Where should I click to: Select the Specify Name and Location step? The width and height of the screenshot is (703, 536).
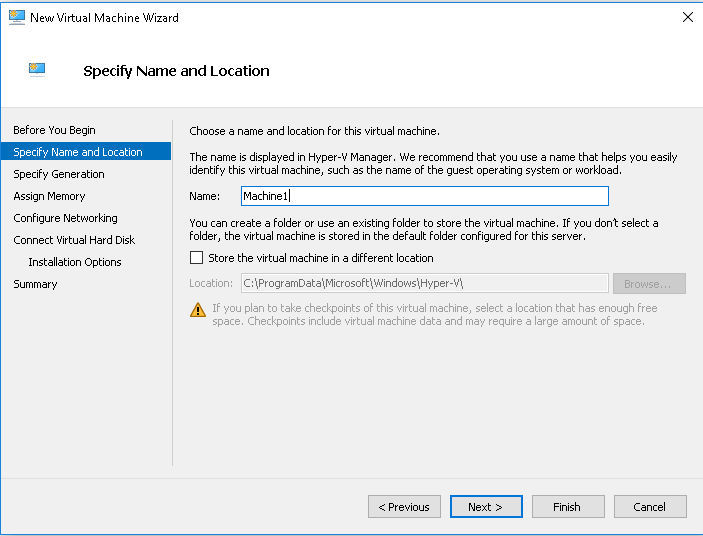(x=78, y=152)
